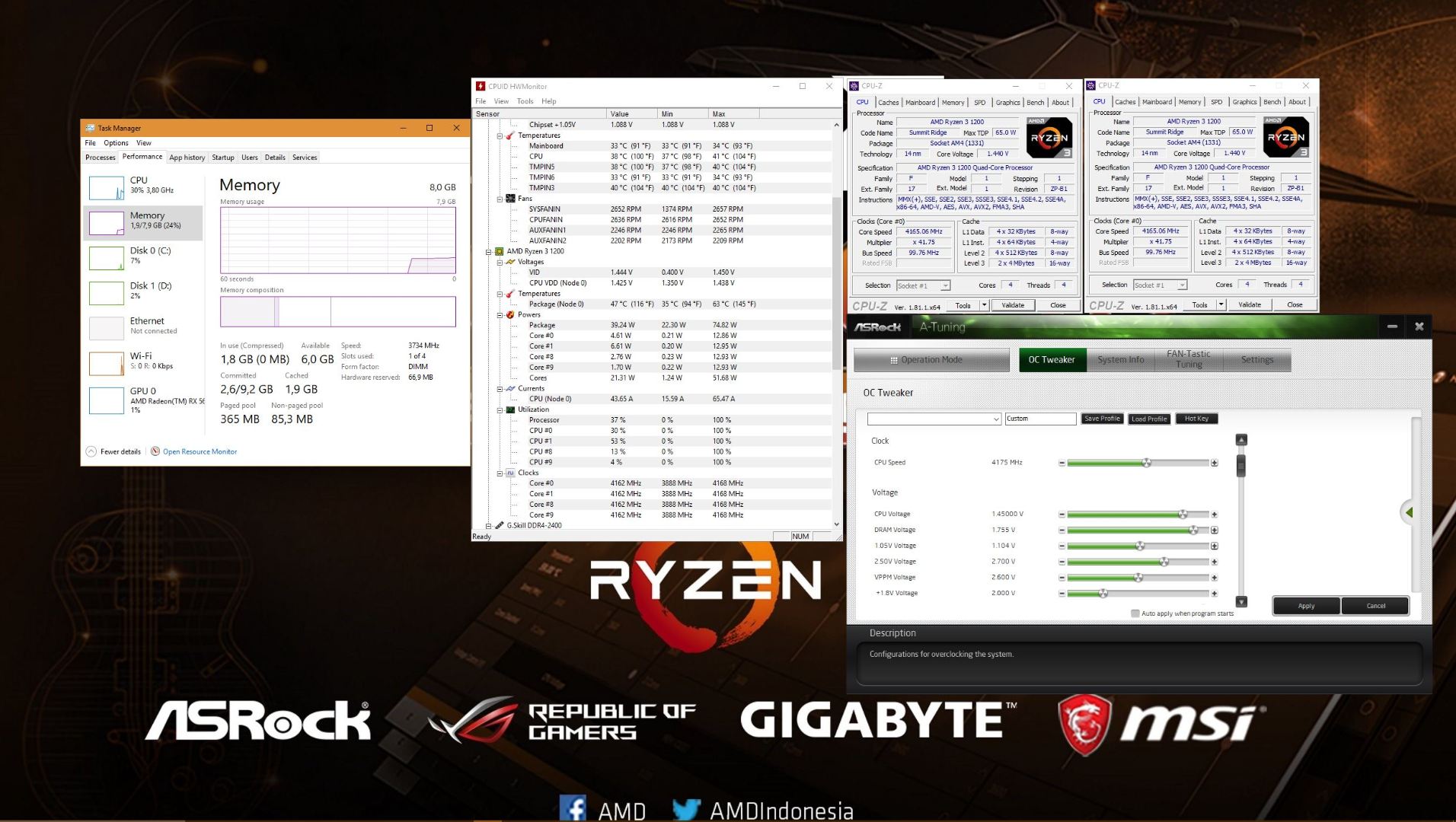1456x822 pixels.
Task: Decrease DRAM Voltage with minus icon
Action: tap(1062, 530)
